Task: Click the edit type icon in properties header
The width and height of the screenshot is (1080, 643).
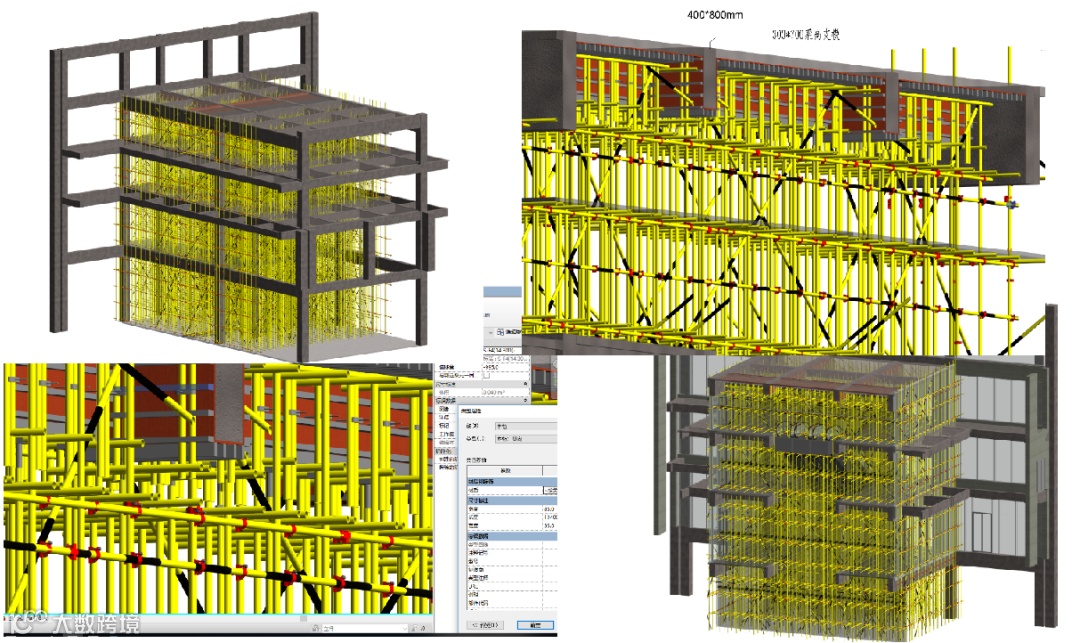Action: click(499, 332)
